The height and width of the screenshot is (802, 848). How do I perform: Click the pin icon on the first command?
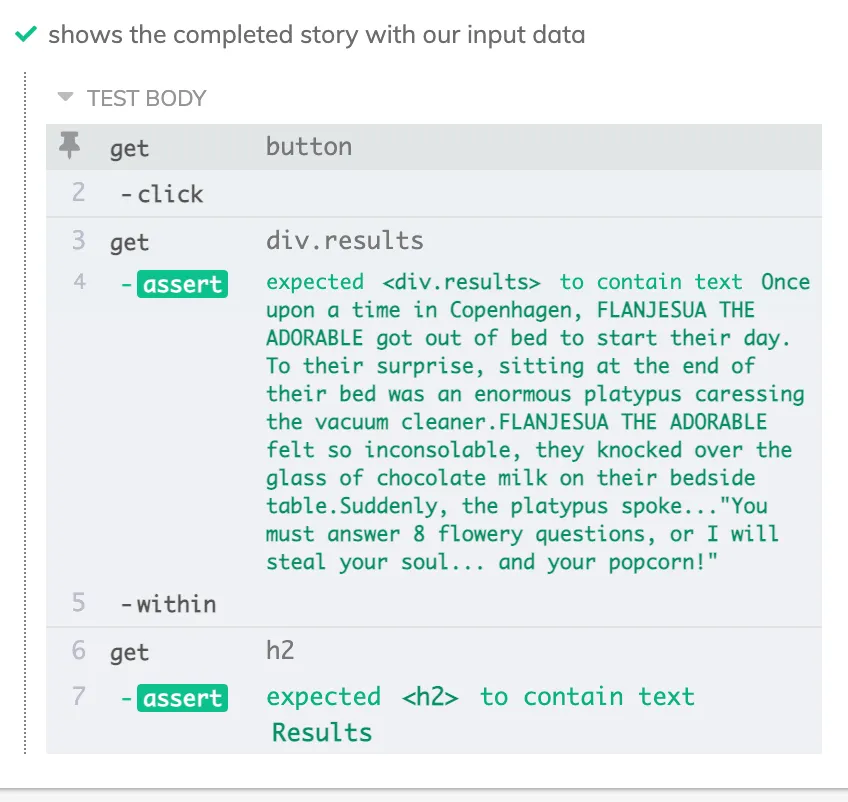pyautogui.click(x=70, y=146)
